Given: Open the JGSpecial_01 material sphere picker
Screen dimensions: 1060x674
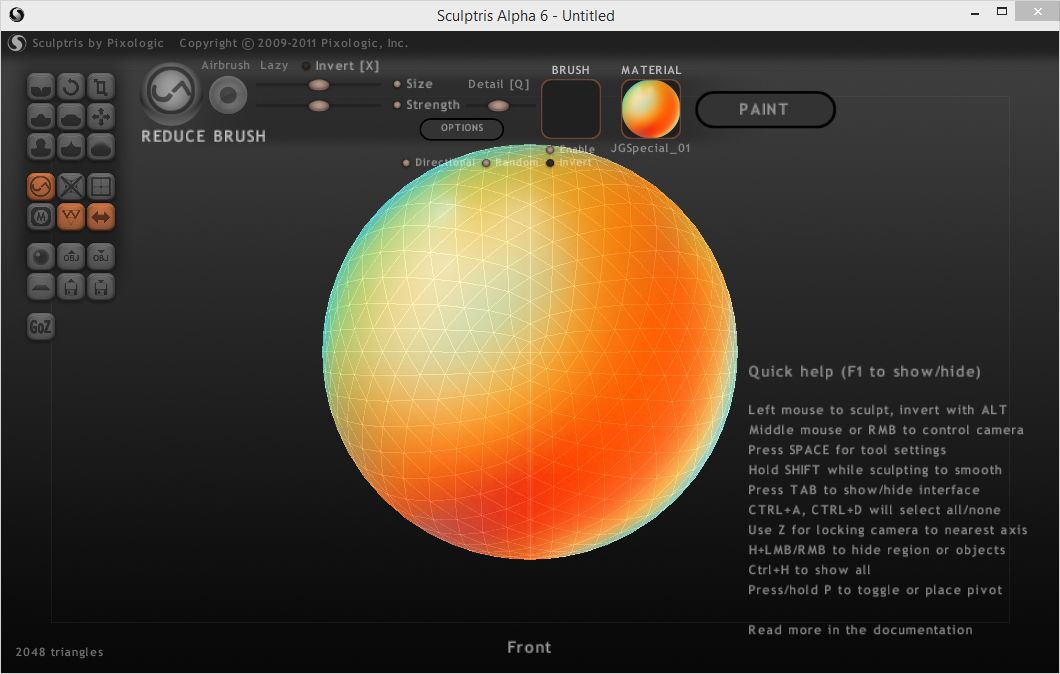Looking at the screenshot, I should tap(650, 109).
